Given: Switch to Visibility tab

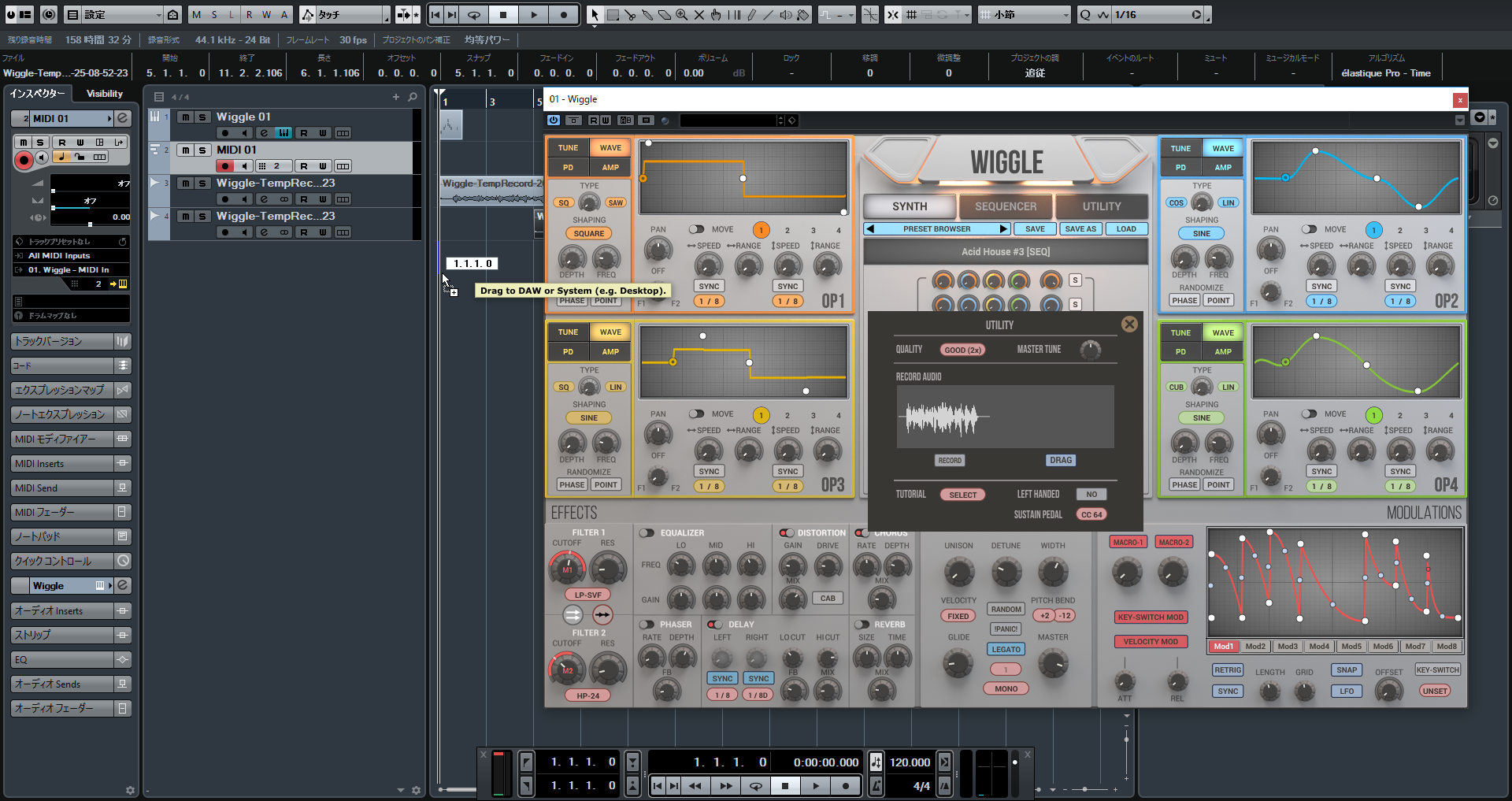Looking at the screenshot, I should (105, 94).
